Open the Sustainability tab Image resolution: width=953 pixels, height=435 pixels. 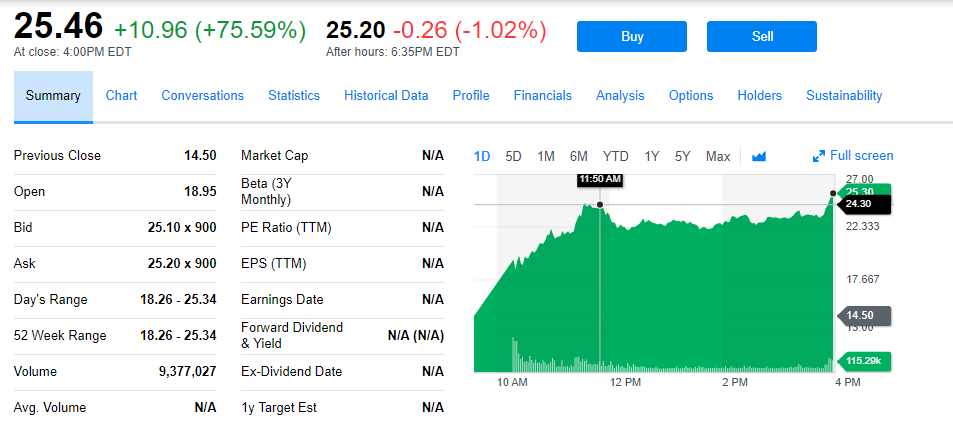pyautogui.click(x=844, y=96)
